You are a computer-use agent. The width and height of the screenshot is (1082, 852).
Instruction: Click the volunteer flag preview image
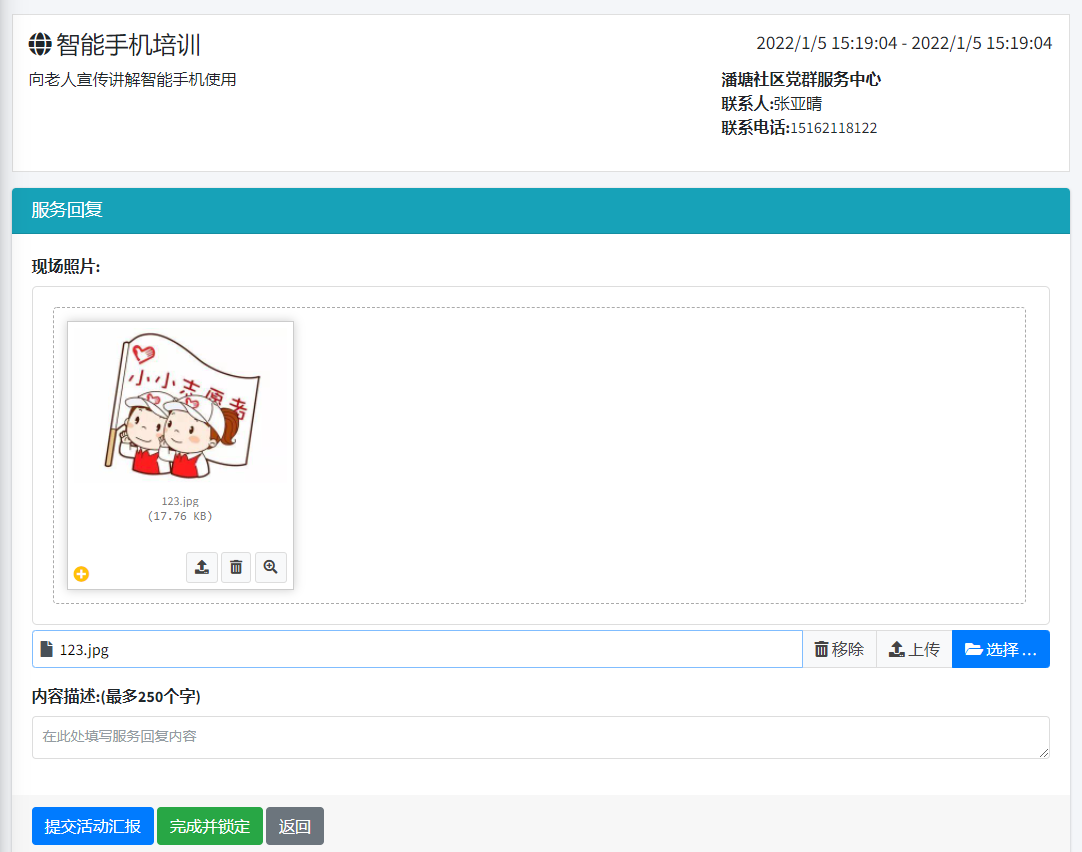180,403
